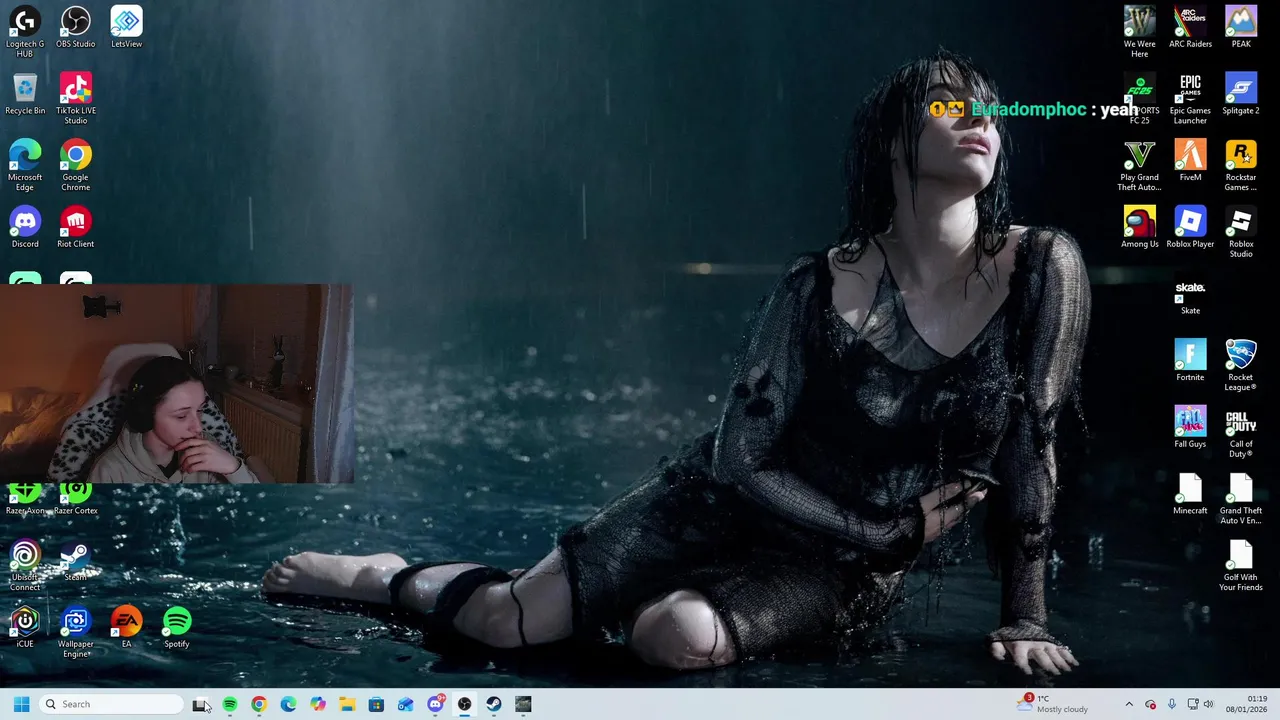Switch to OBS Studio in taskbar
1280x720 pixels.
coord(464,704)
